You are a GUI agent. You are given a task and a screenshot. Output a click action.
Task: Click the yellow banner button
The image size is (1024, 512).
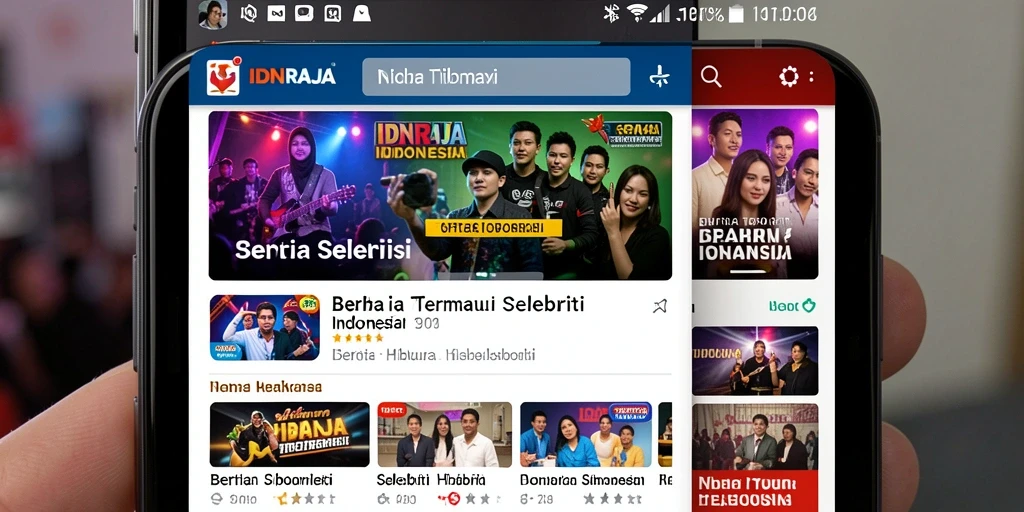(x=493, y=228)
